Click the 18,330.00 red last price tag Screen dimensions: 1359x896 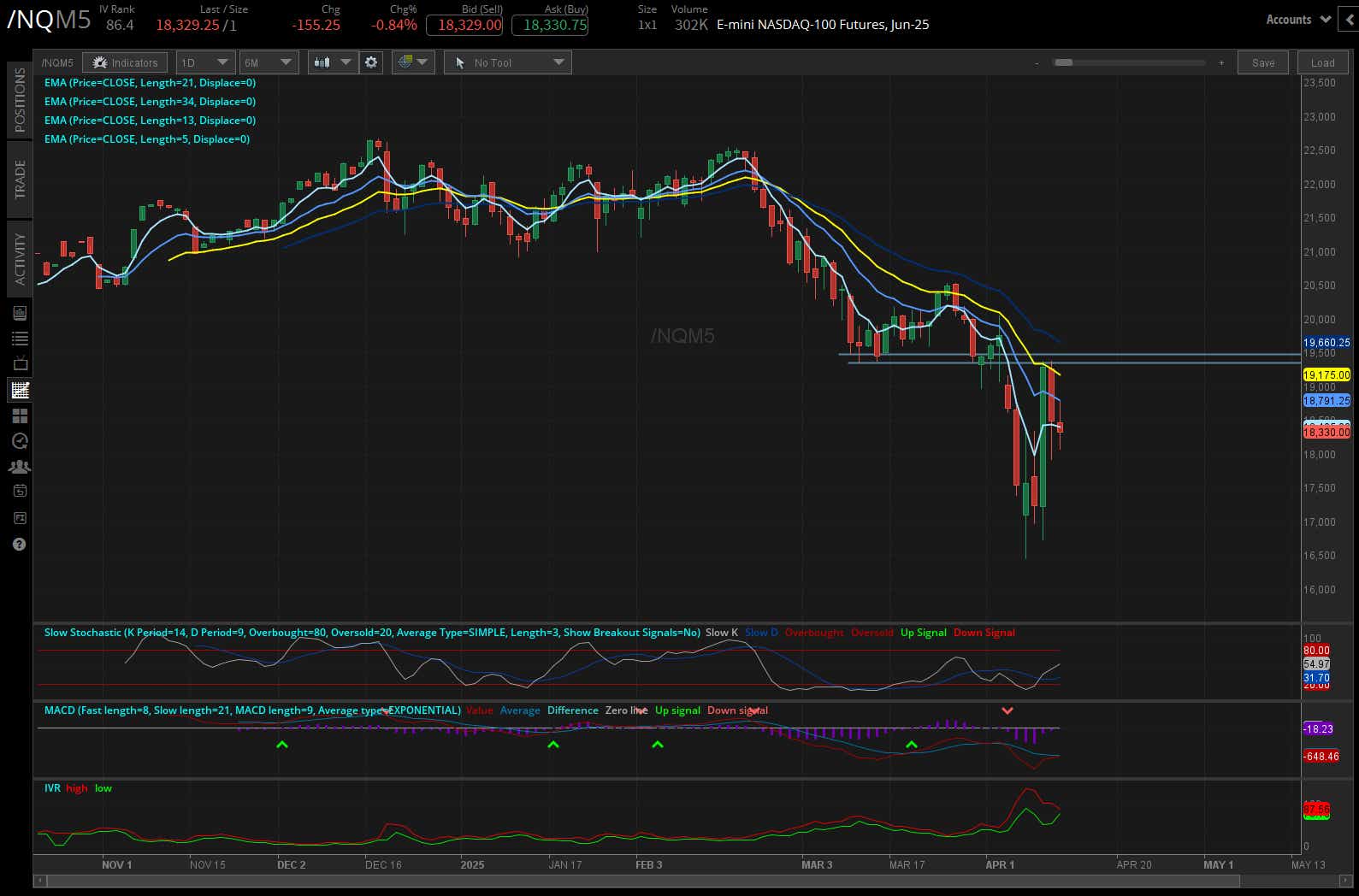click(1327, 433)
